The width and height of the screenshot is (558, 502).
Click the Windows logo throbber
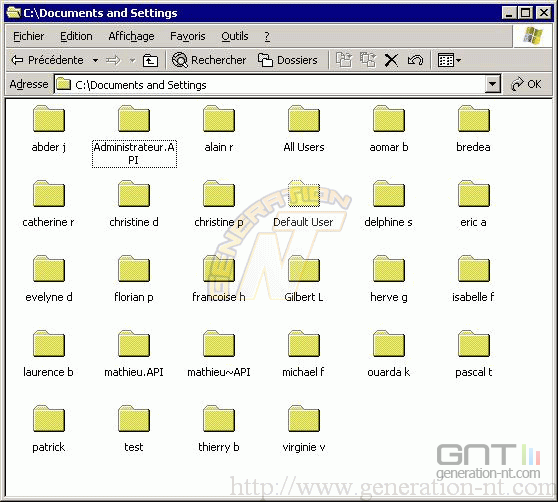[x=532, y=36]
